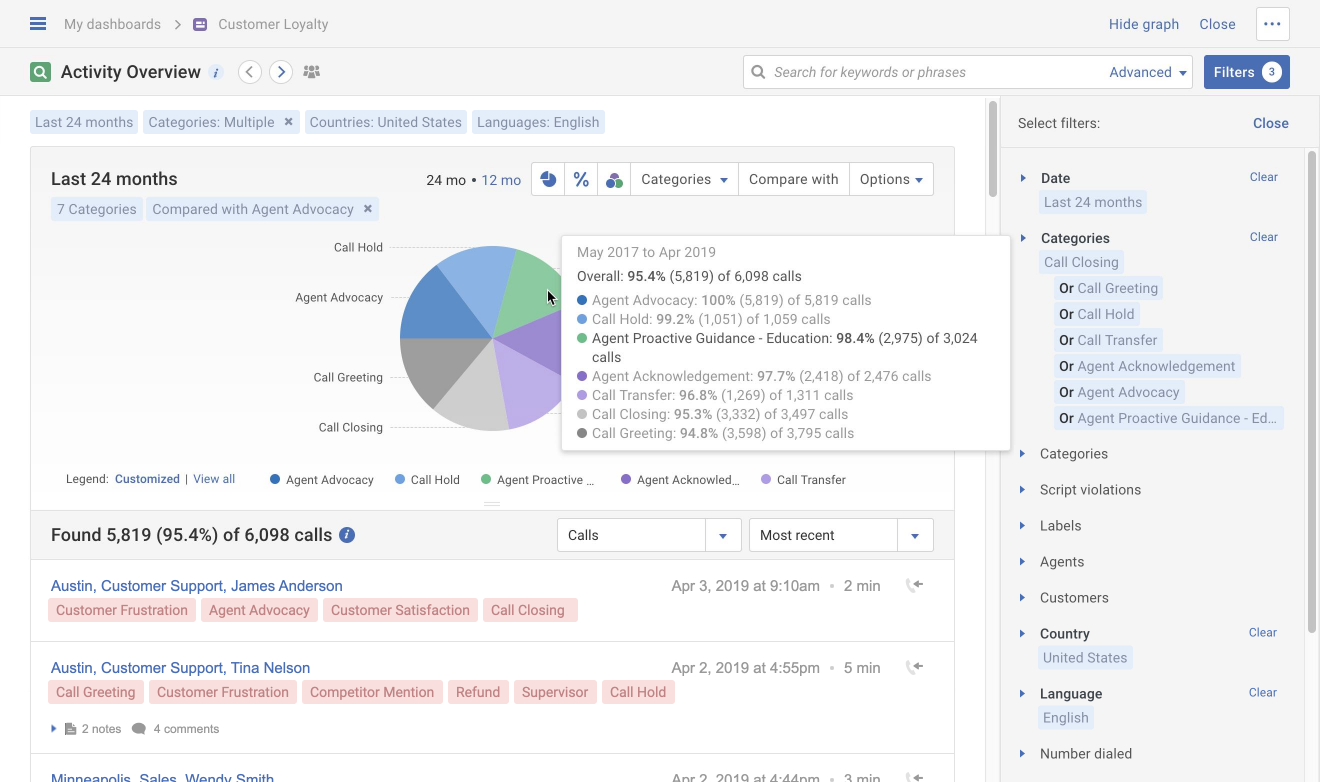Image resolution: width=1320 pixels, height=782 pixels.
Task: Click the three-dot overflow menu button
Action: 1272,23
